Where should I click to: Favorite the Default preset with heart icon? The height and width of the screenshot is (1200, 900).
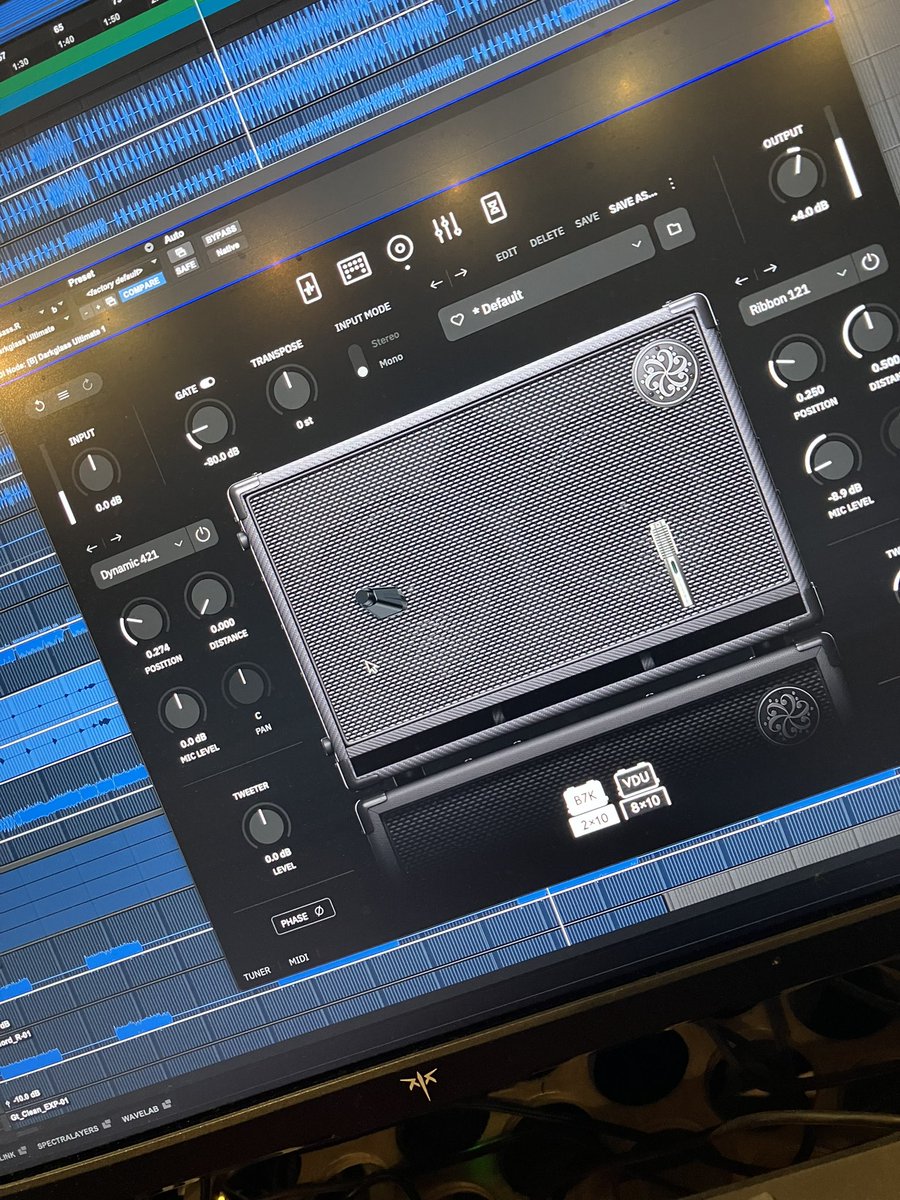(457, 320)
